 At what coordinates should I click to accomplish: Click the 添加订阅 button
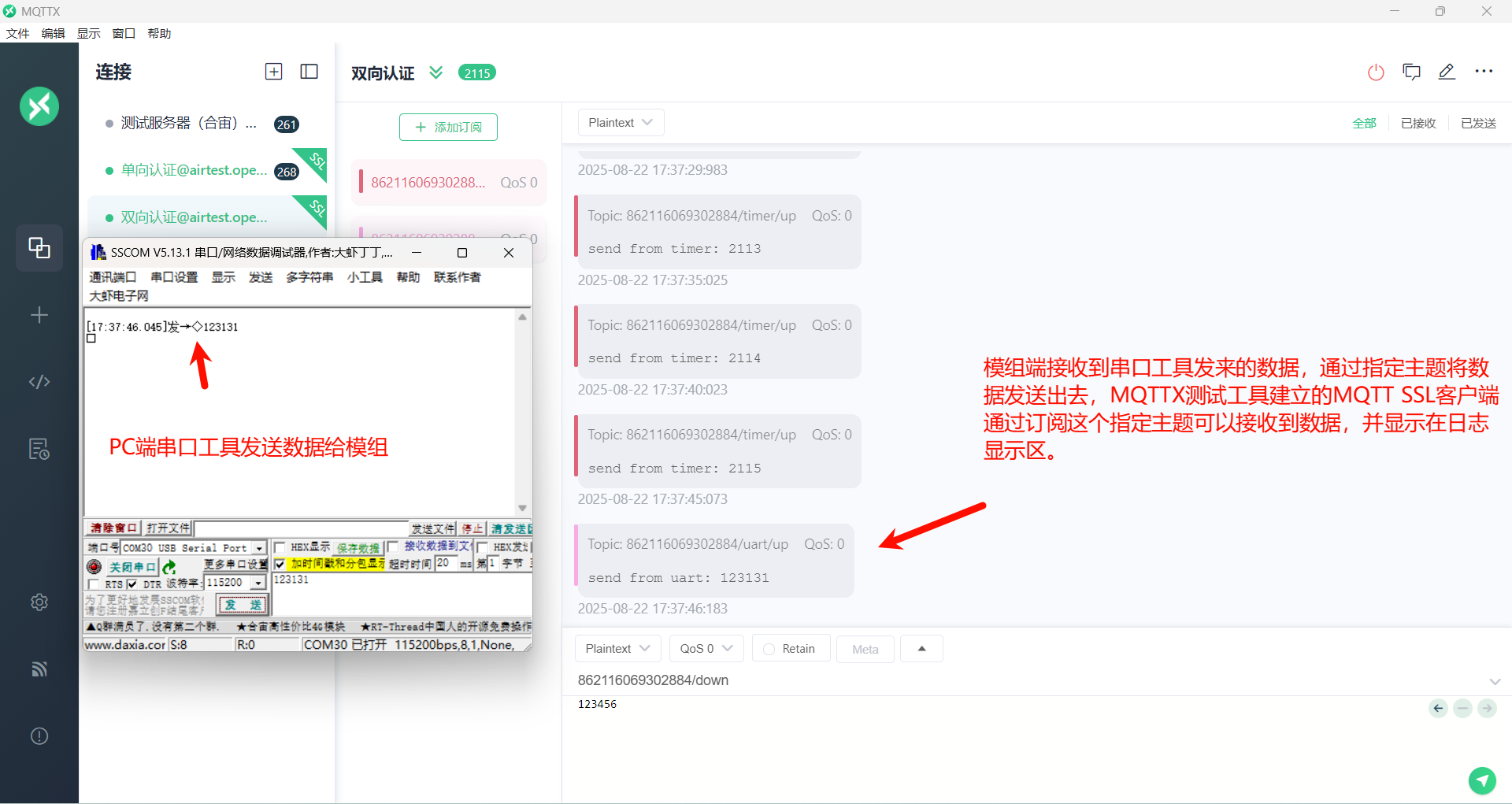click(x=448, y=127)
